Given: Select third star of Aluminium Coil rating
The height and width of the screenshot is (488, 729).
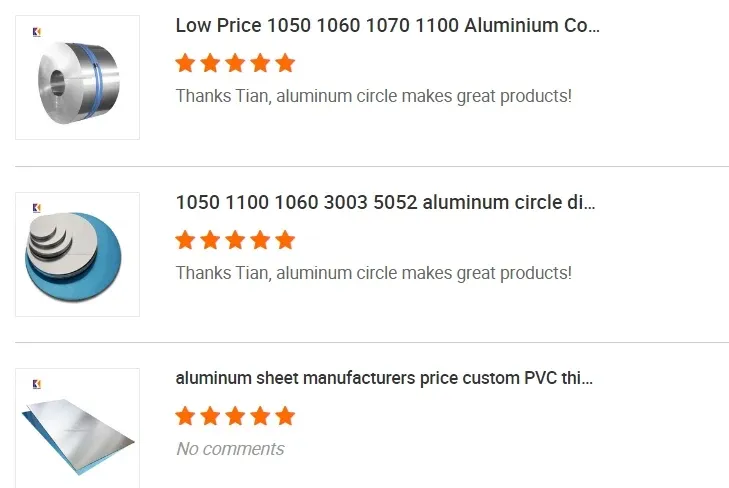Looking at the screenshot, I should [235, 64].
